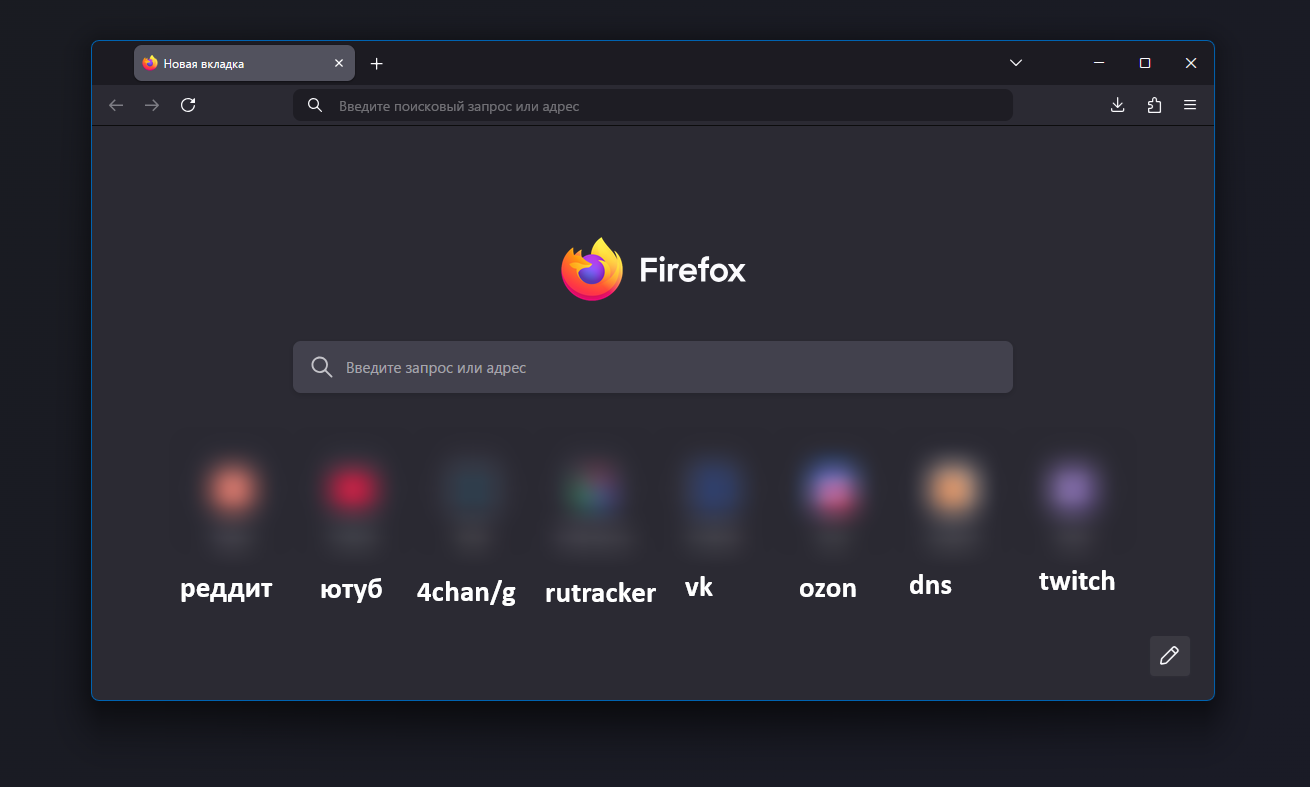Expand the list all tabs chevron
The height and width of the screenshot is (787, 1310).
pyautogui.click(x=1016, y=63)
